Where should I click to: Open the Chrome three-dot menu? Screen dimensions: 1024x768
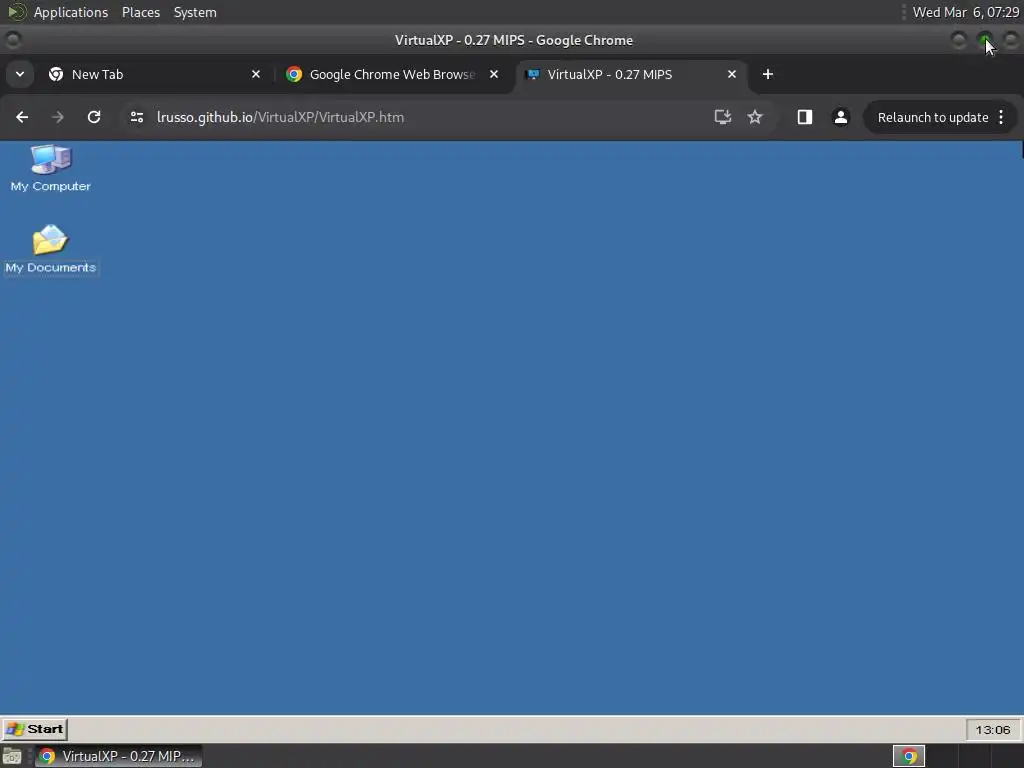coord(1001,118)
